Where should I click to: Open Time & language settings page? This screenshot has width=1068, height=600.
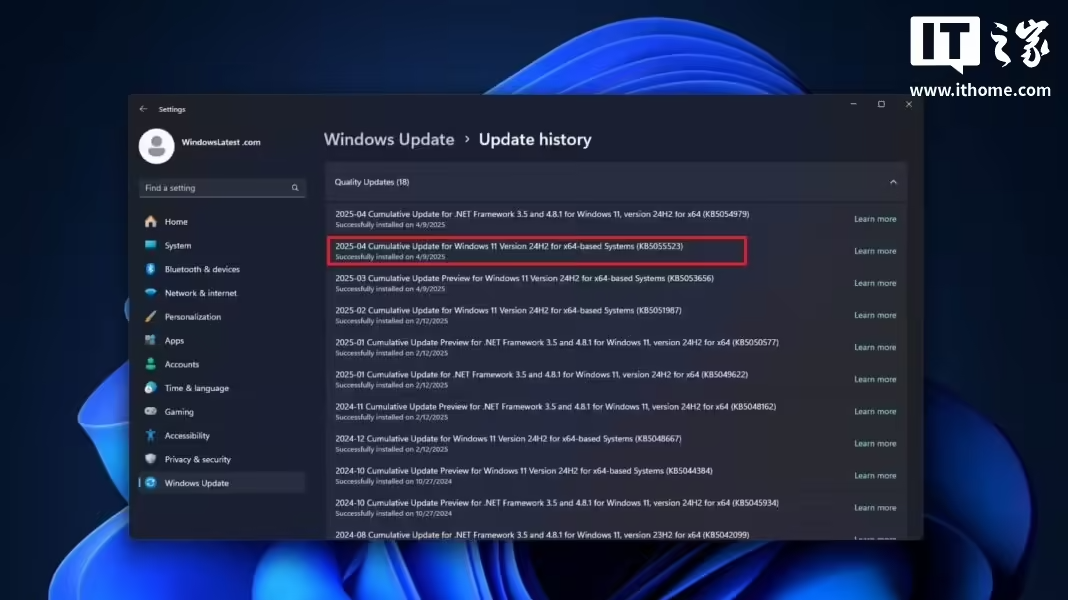click(197, 388)
